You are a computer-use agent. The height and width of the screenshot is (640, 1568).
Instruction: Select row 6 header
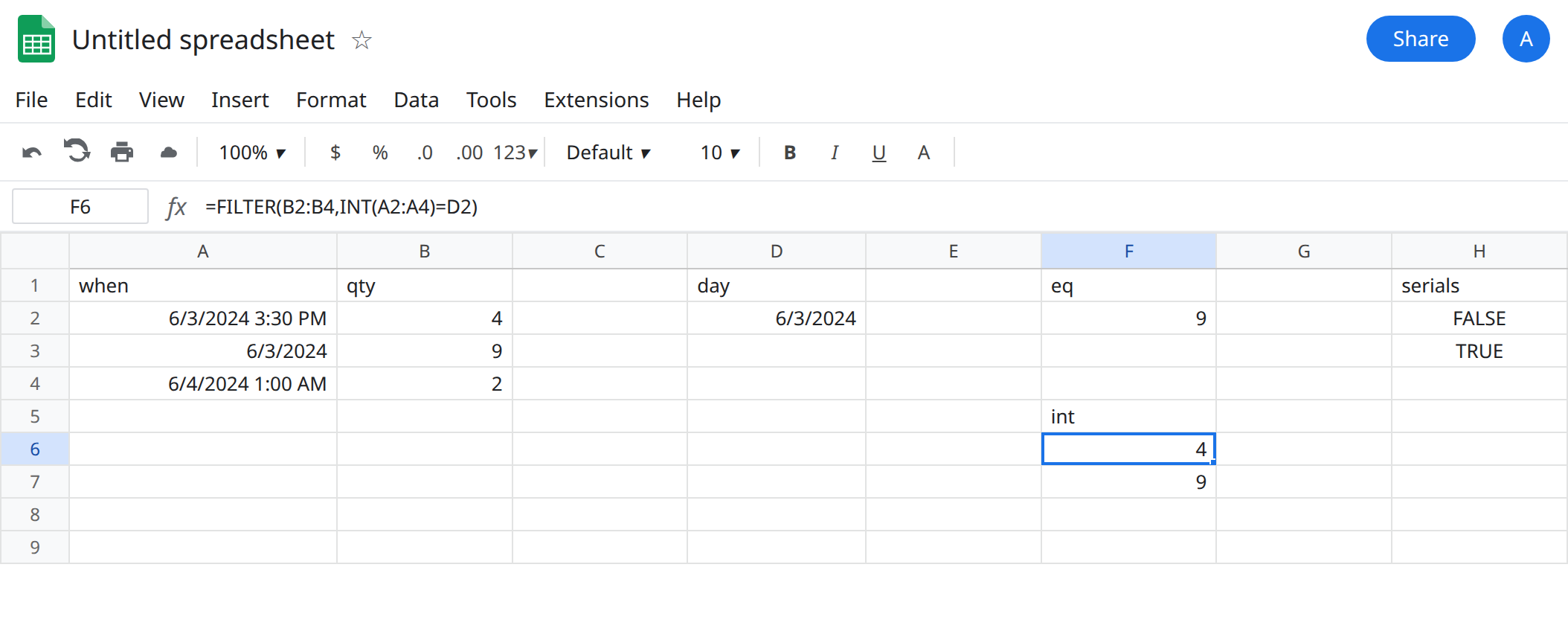pos(35,449)
